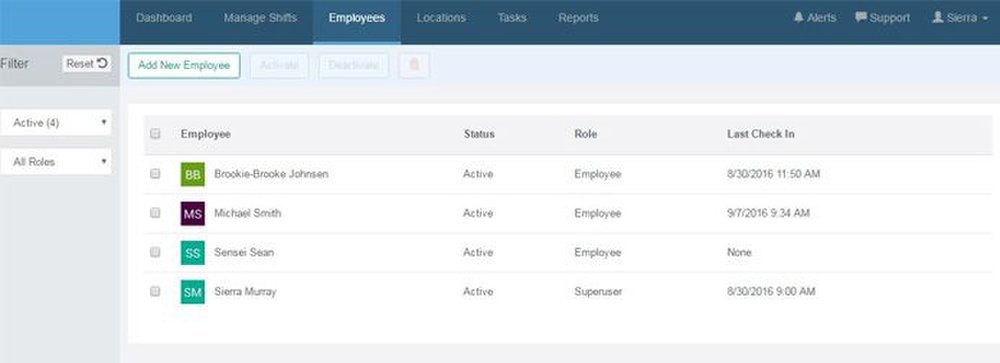The height and width of the screenshot is (363, 1000).
Task: Open Brookie-Brooke Johnsen's name
Action: point(271,174)
